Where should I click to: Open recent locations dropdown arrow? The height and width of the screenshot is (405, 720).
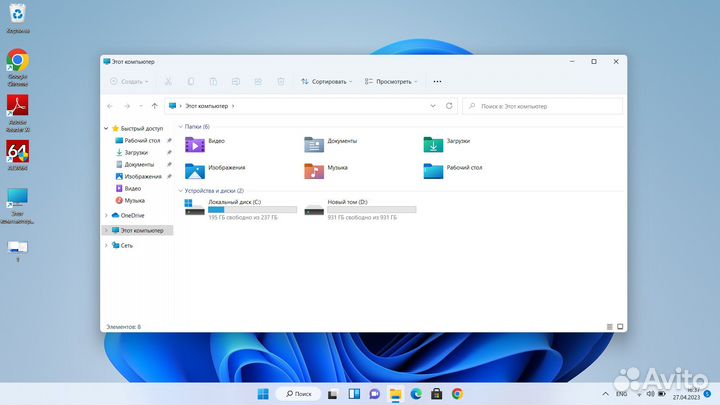141,106
